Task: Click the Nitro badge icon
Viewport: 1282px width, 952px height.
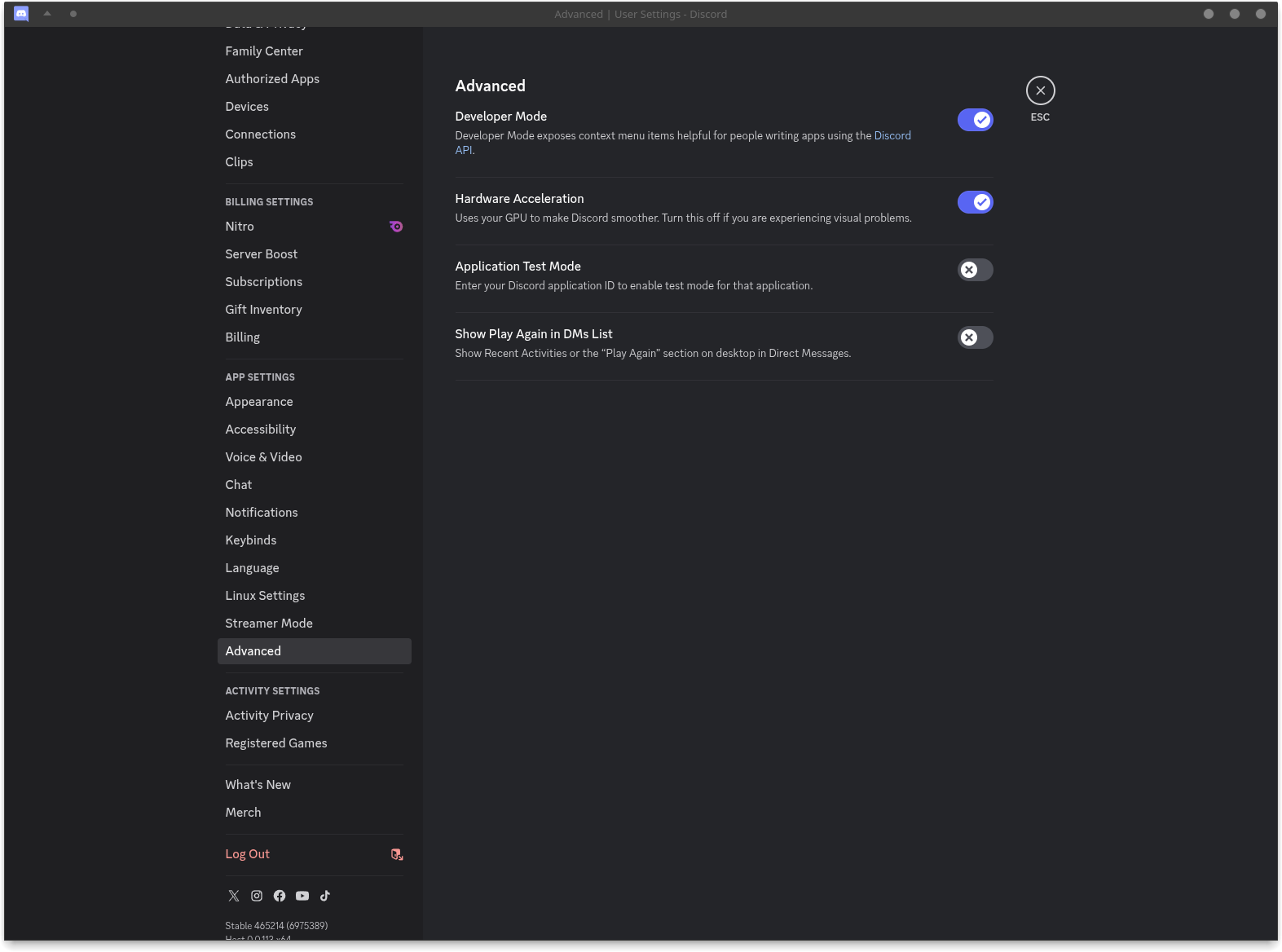Action: (x=396, y=227)
